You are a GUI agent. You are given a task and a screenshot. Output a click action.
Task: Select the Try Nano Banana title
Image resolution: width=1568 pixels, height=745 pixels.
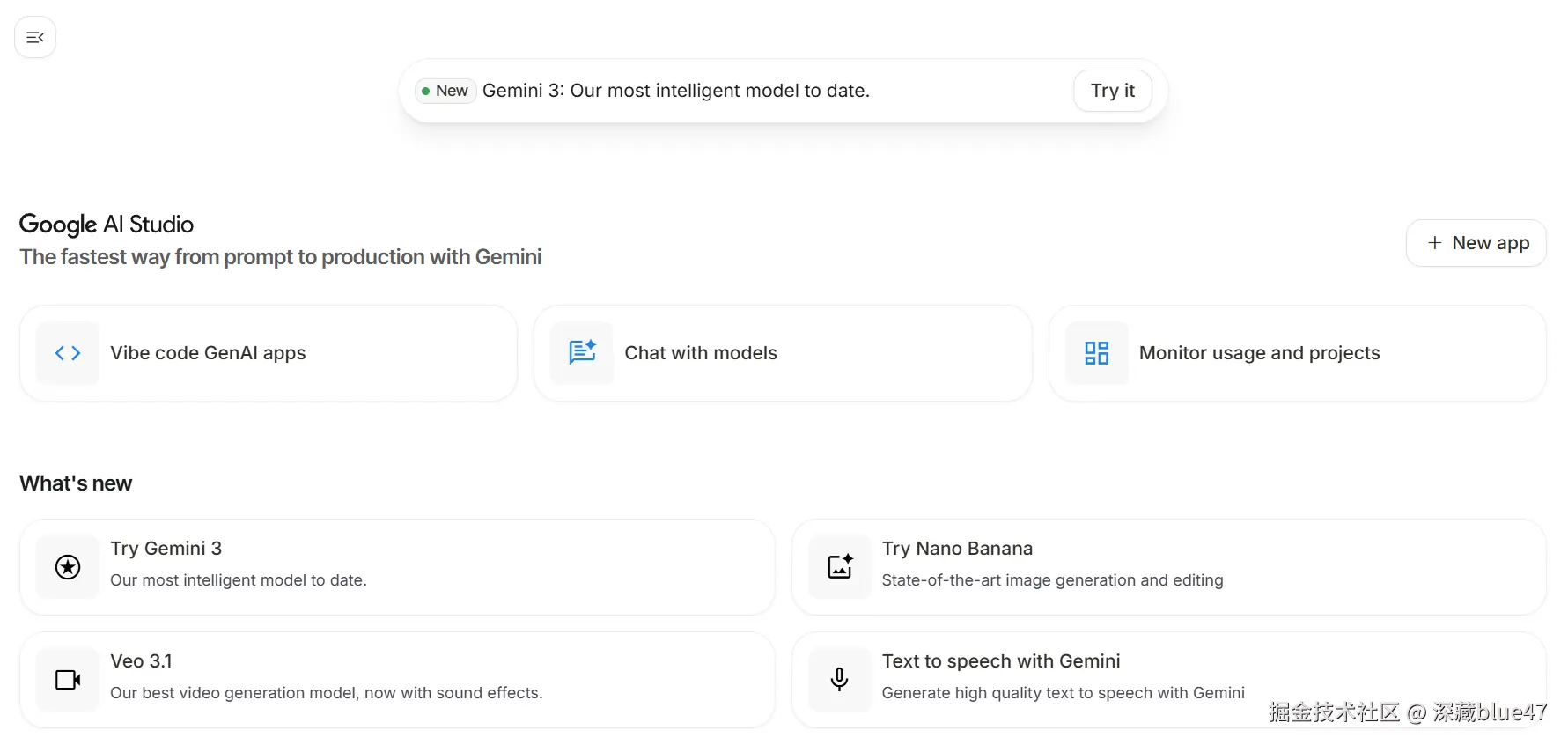click(x=957, y=549)
